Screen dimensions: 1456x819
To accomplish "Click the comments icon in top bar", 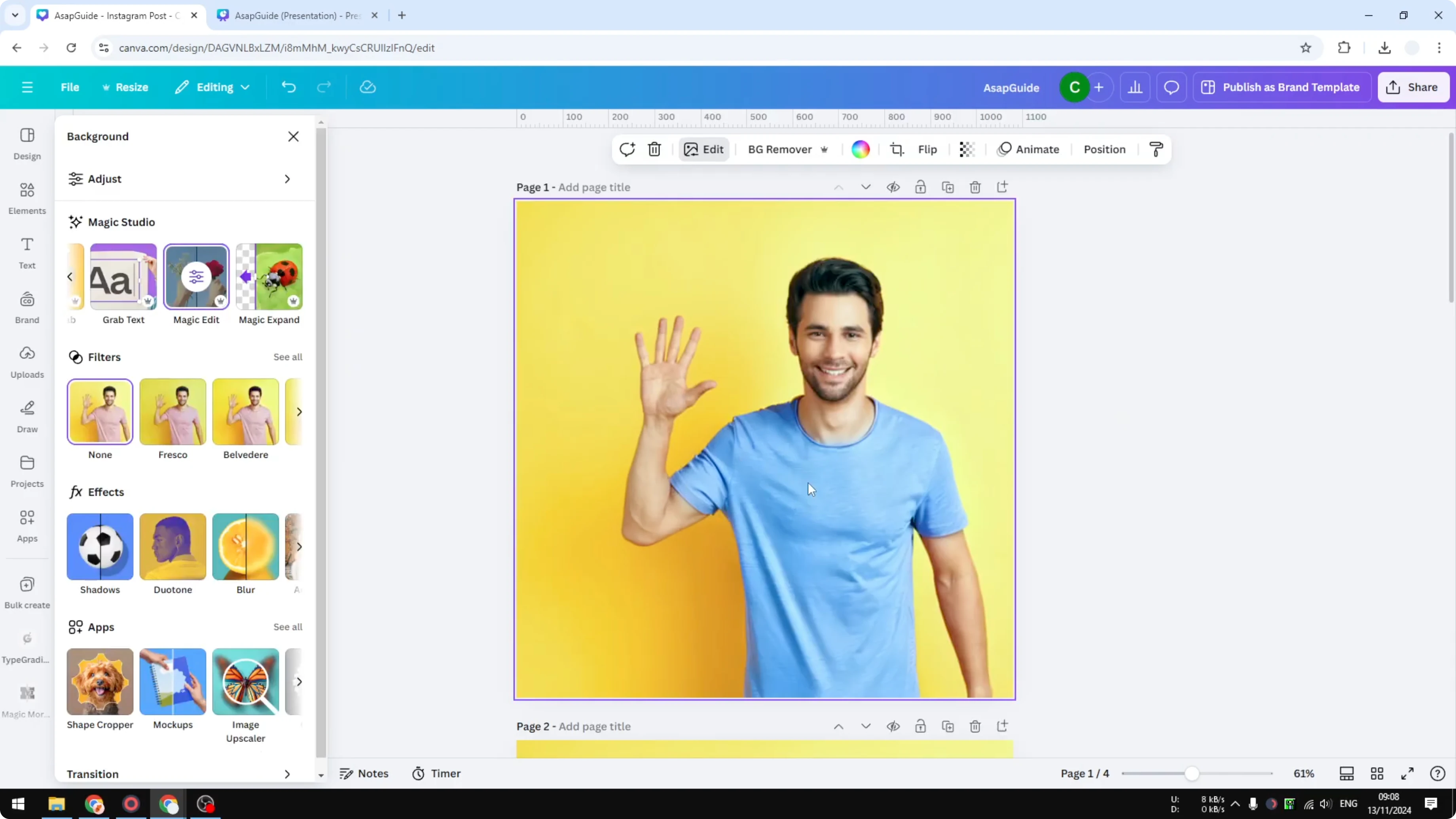I will click(1171, 87).
